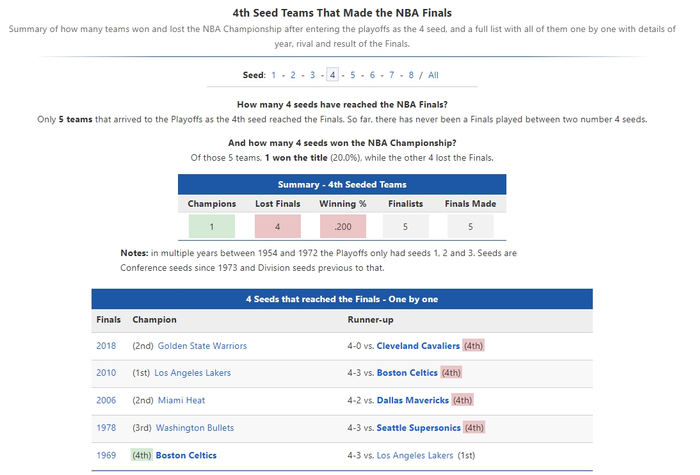Select seed 2 in the Seed navigation
Viewport: 700px width, 475px height.
292,75
